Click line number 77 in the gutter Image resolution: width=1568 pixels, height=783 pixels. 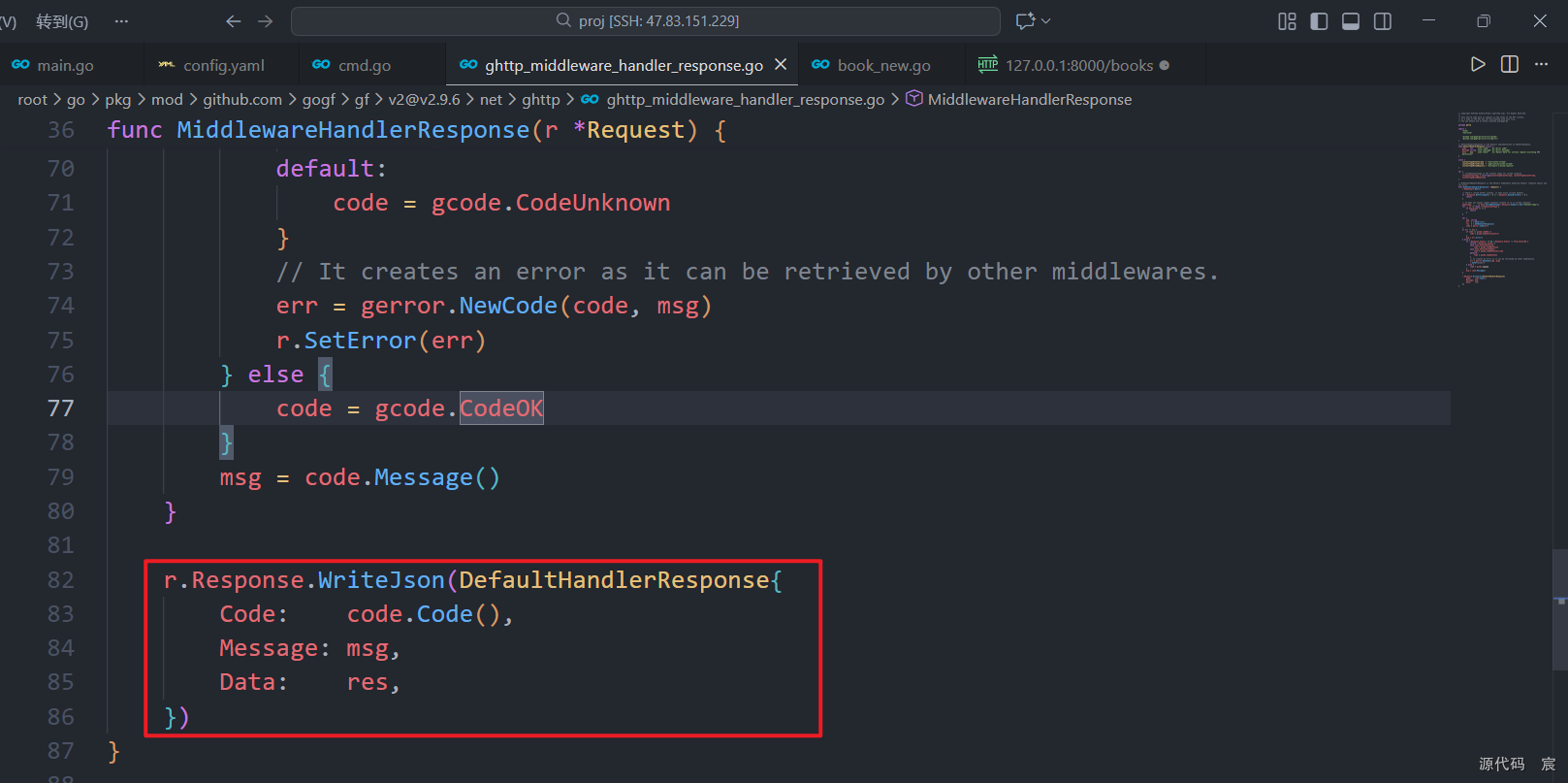pyautogui.click(x=60, y=408)
